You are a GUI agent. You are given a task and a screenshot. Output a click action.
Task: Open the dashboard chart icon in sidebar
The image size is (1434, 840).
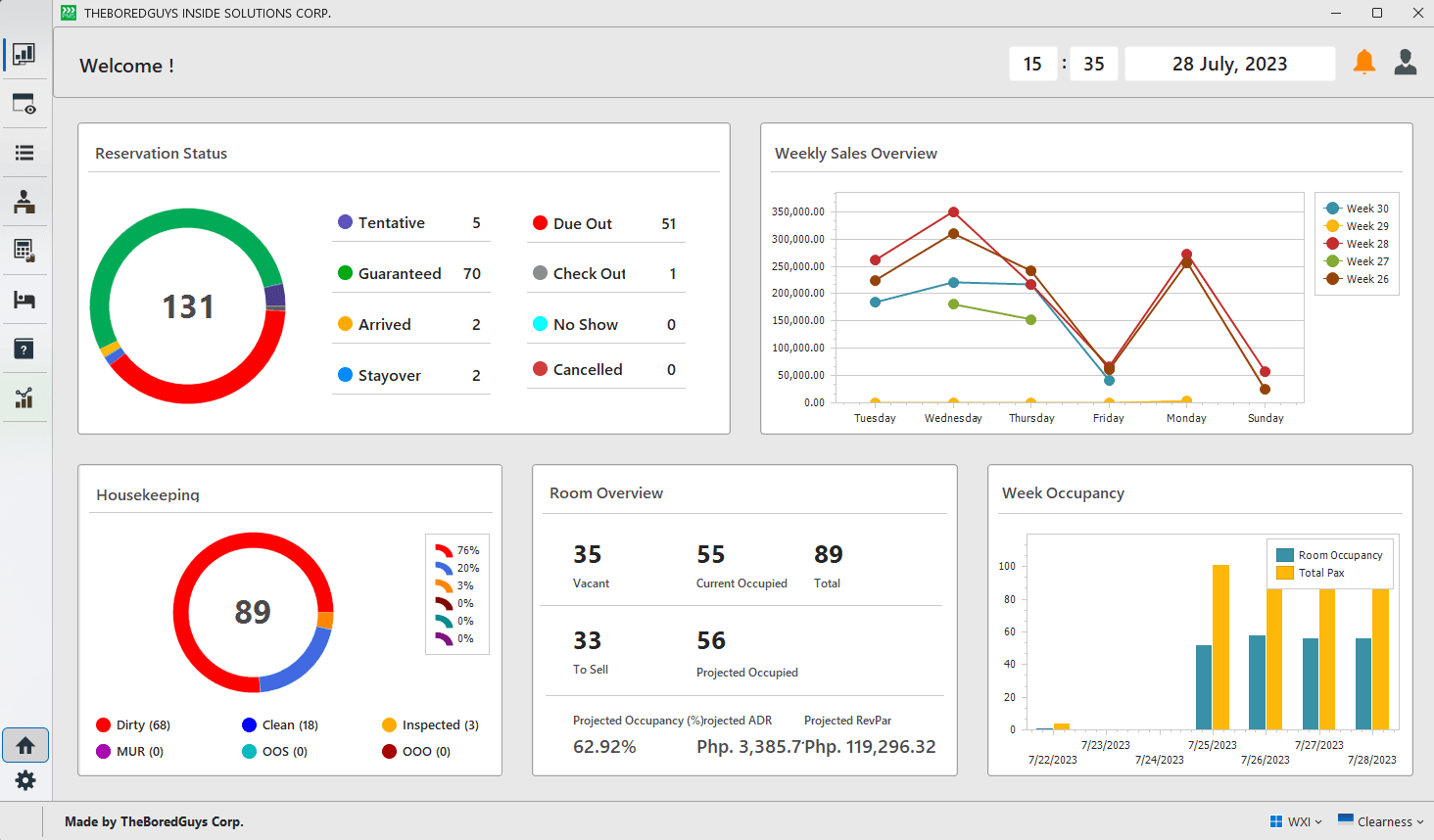tap(24, 55)
